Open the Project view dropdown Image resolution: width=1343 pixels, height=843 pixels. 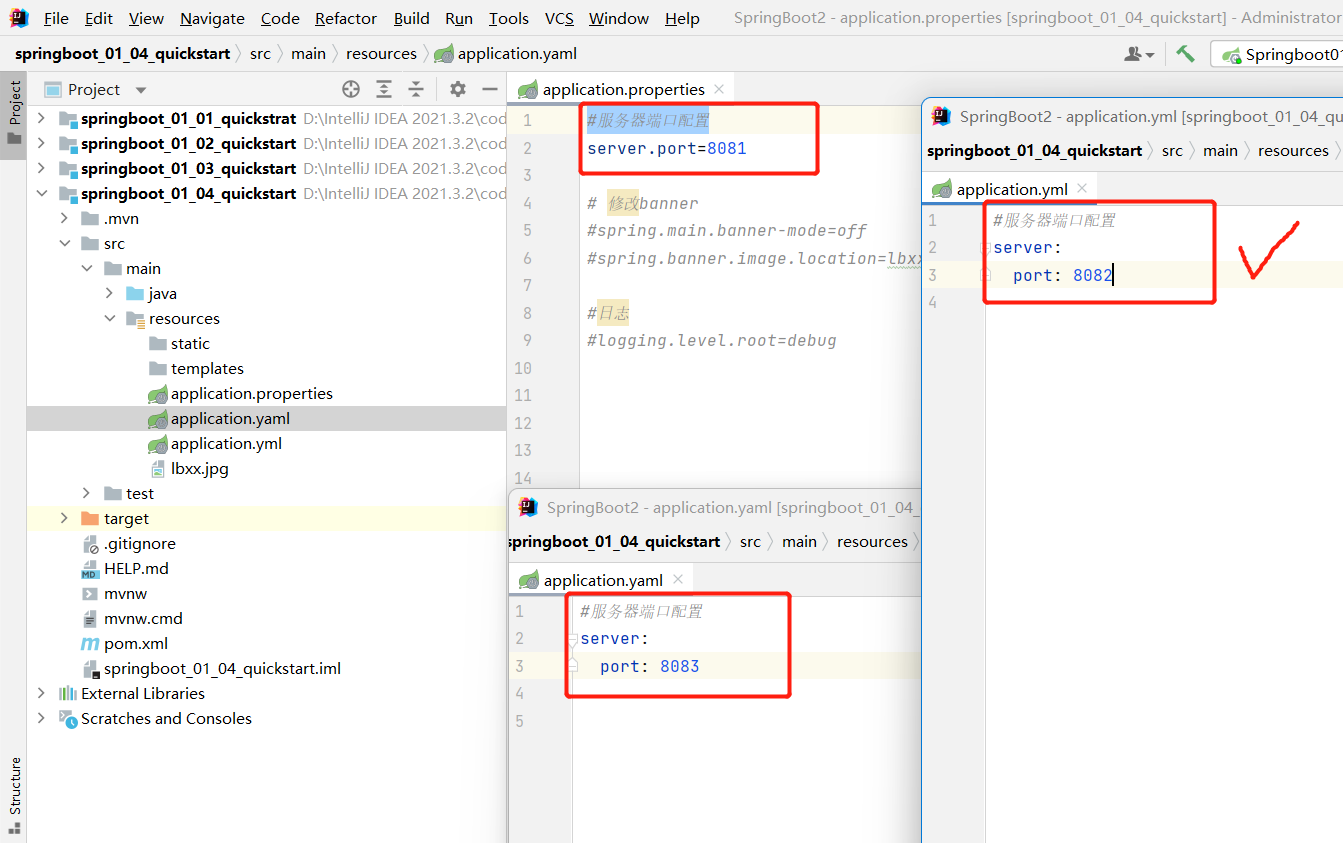[x=139, y=89]
